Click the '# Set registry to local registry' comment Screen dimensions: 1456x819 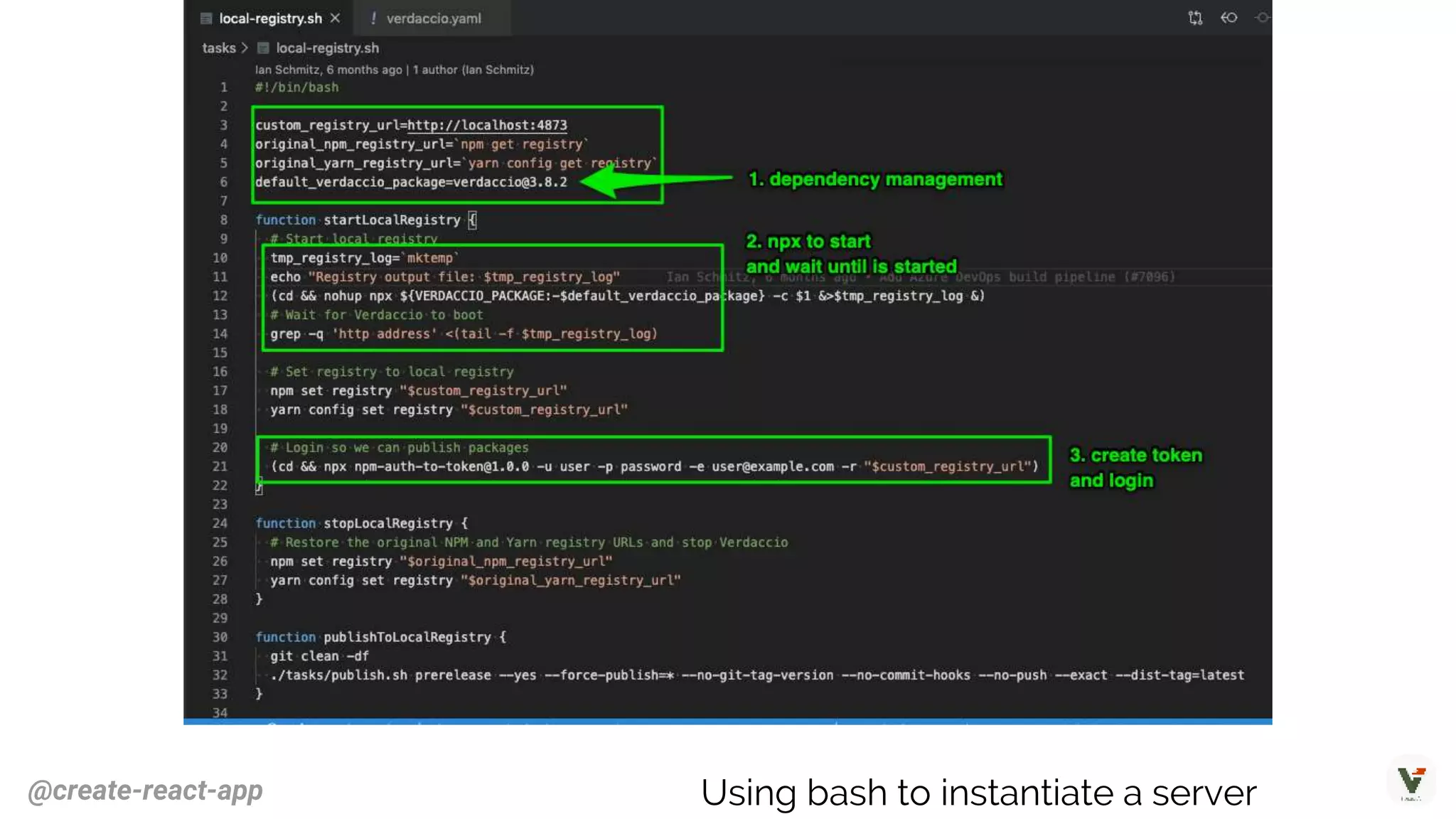click(x=392, y=372)
